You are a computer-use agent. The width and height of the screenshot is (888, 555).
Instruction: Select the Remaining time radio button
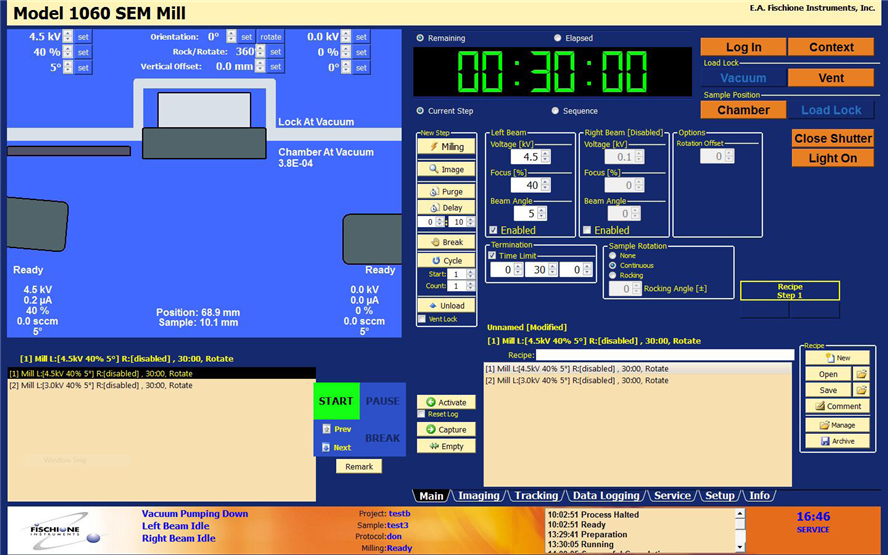(x=420, y=38)
